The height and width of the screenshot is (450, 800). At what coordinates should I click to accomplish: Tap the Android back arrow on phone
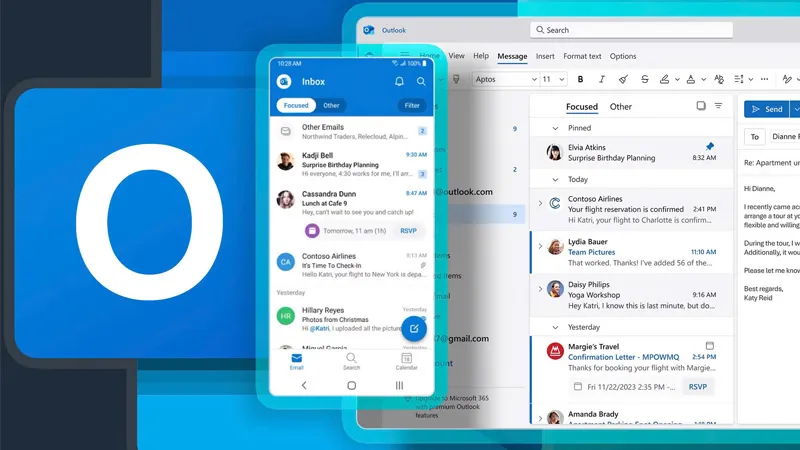coord(304,385)
